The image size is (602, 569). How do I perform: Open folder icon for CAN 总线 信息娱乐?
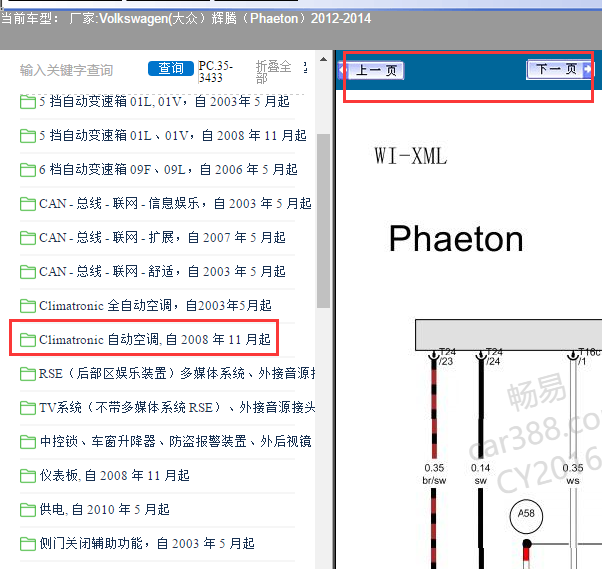[28, 204]
